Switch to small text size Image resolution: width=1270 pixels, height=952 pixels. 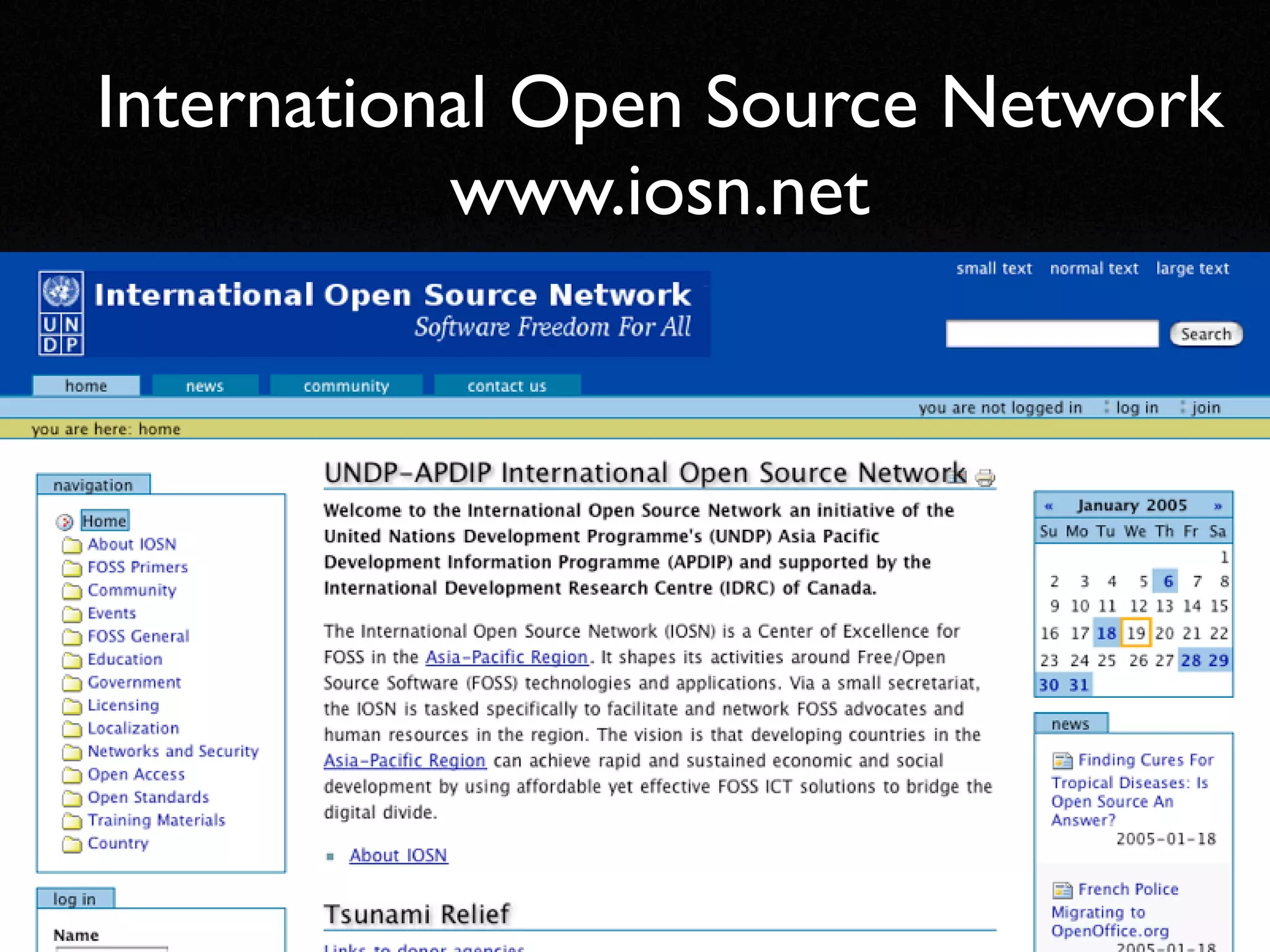[994, 268]
